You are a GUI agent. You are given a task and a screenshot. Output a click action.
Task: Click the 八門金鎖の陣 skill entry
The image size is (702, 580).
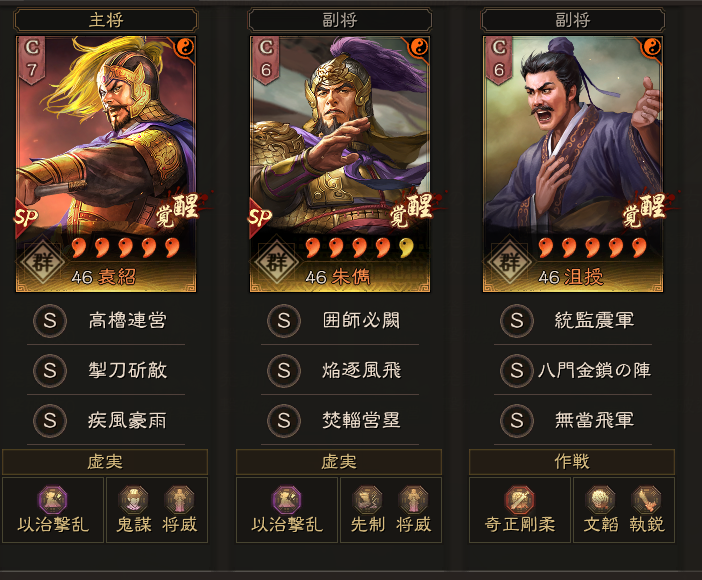click(573, 370)
